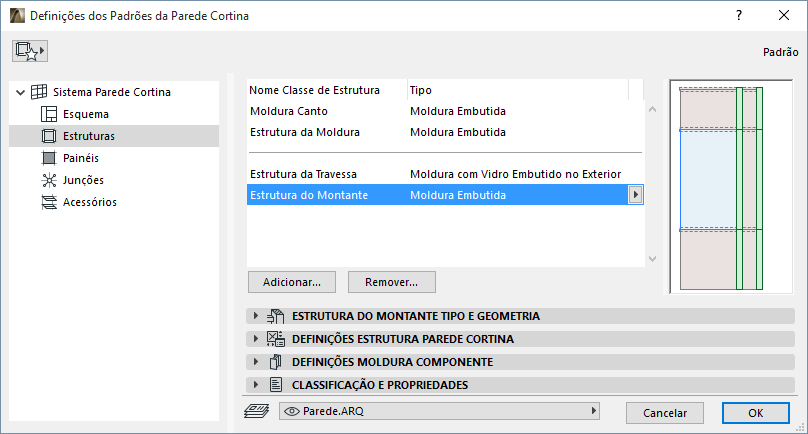Viewport: 808px width, 434px height.
Task: Click the Classificação e Propriedades icon
Action: [276, 385]
